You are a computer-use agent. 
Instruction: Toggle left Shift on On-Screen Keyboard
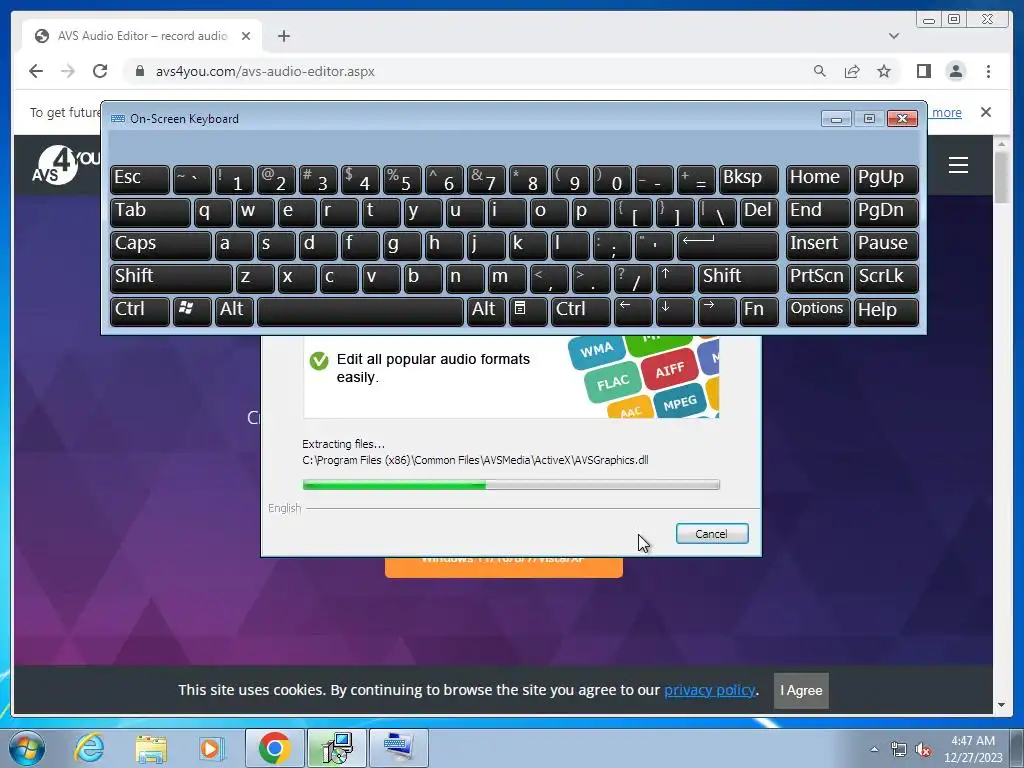(171, 278)
